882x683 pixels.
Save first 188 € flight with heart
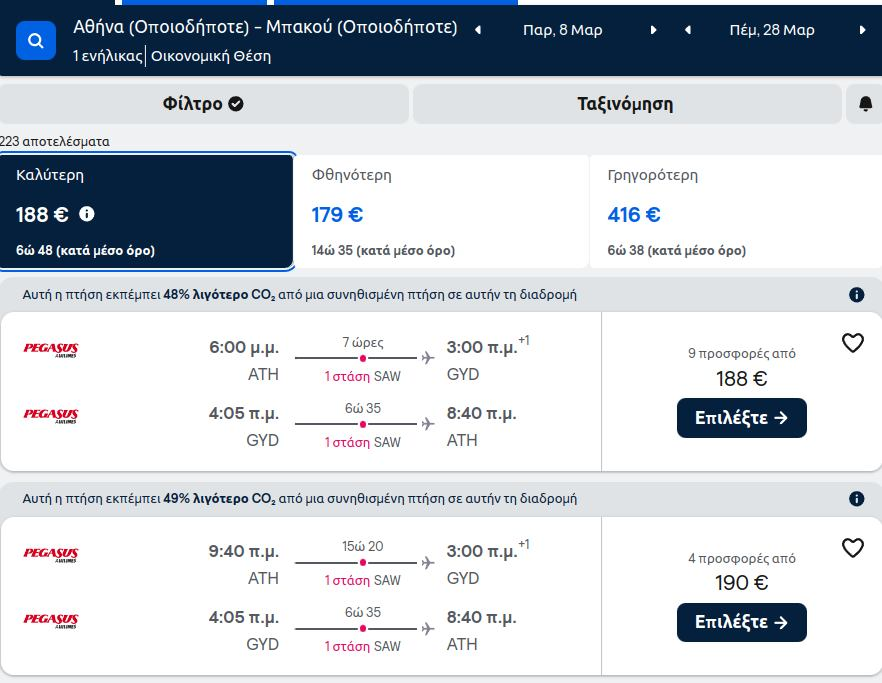point(852,343)
